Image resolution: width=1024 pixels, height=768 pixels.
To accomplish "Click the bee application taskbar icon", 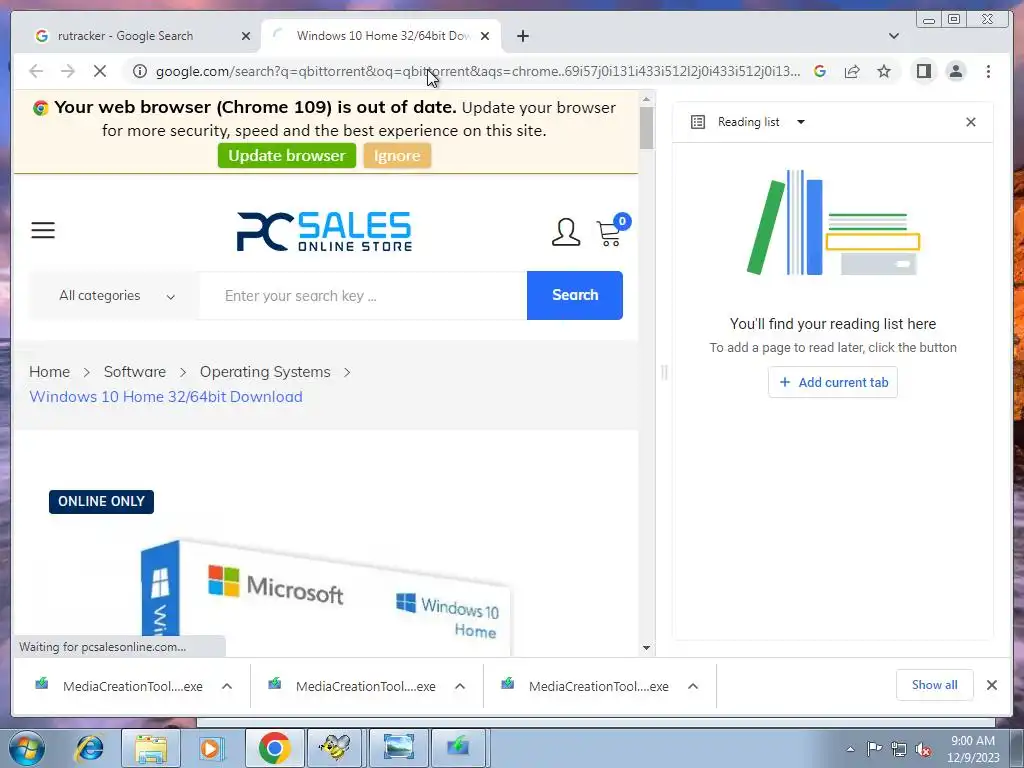I will [x=336, y=748].
